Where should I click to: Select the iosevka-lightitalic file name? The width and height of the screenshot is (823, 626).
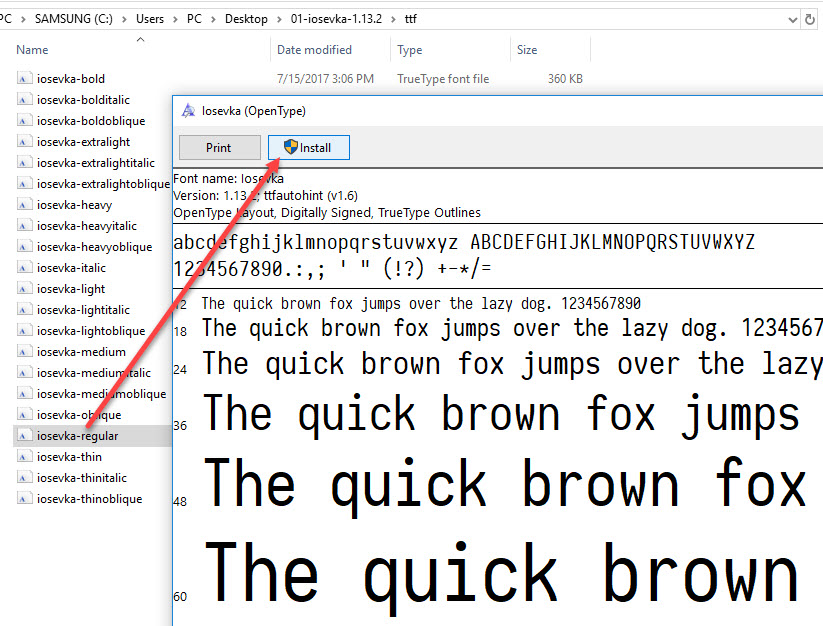[x=83, y=310]
